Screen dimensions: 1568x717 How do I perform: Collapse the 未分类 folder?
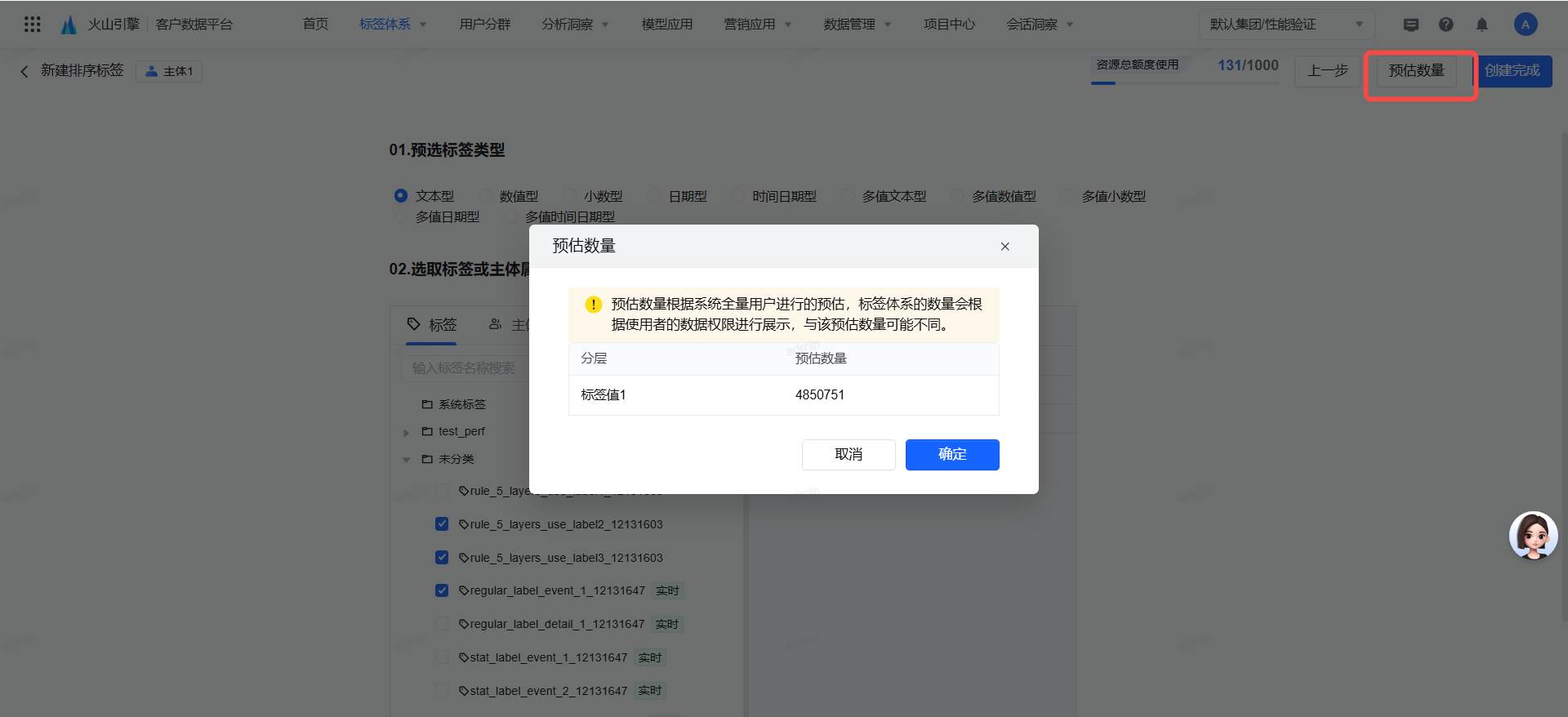(x=406, y=460)
